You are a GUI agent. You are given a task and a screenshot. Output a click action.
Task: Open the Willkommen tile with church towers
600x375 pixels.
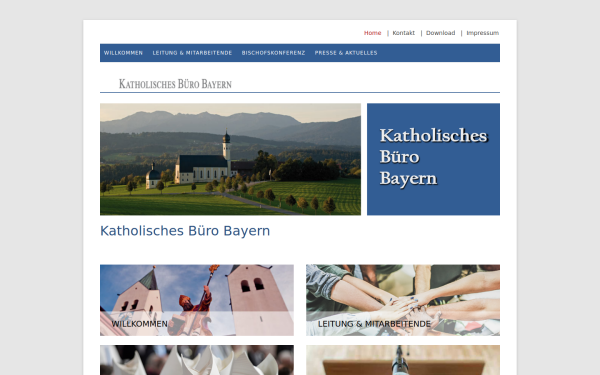[x=197, y=300]
